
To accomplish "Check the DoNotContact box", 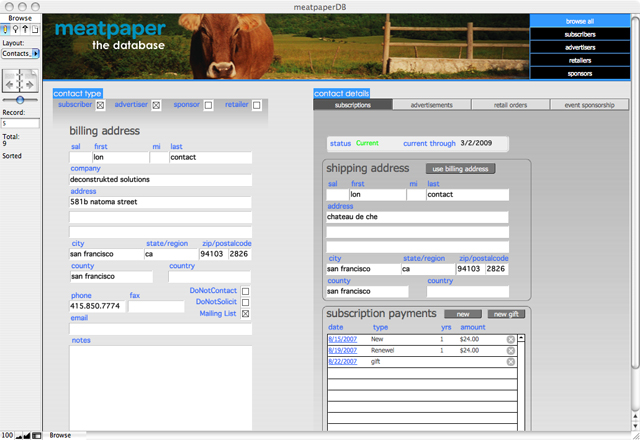I will 246,291.
